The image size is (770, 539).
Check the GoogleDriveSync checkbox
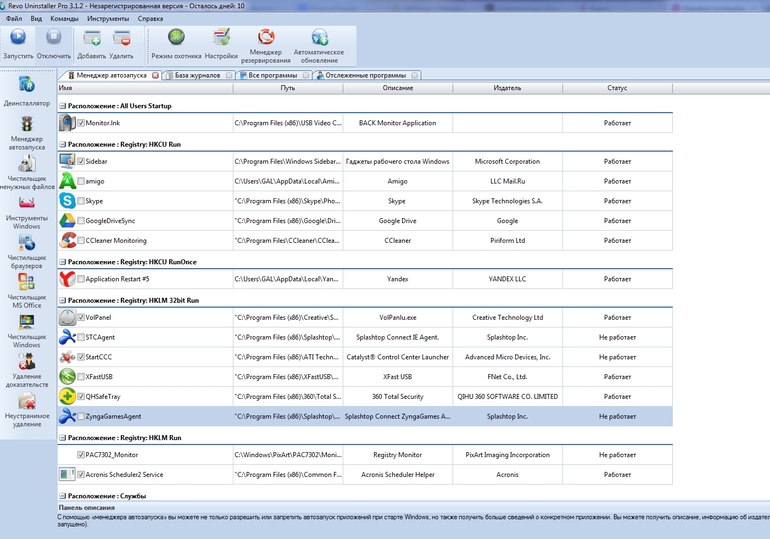pos(81,220)
